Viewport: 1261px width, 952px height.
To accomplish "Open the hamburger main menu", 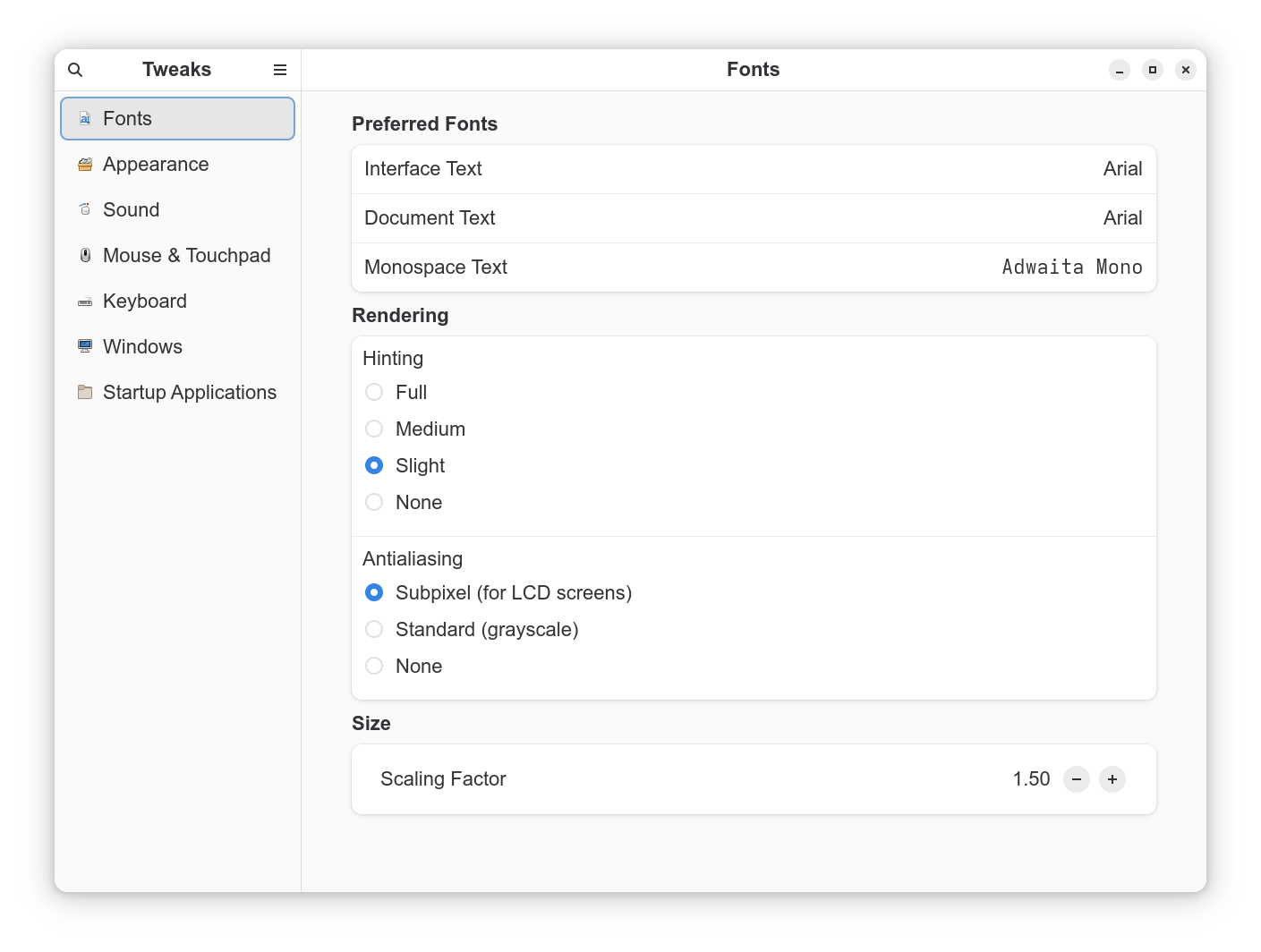I will [x=280, y=70].
